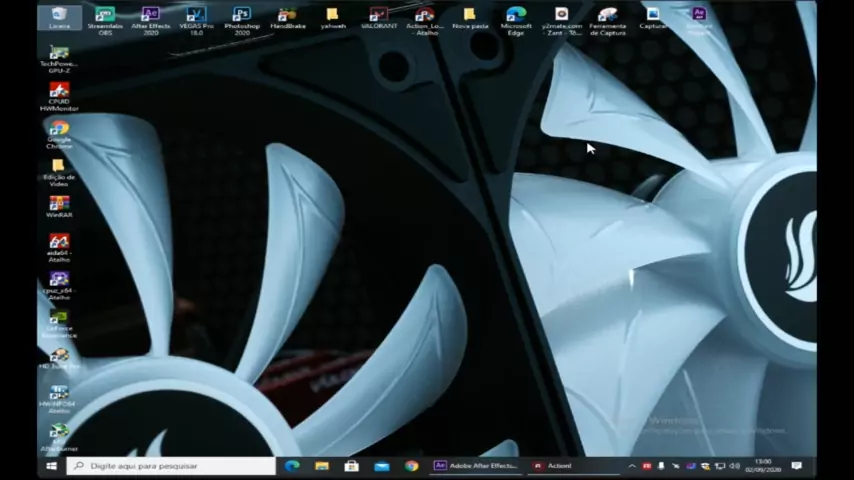Image resolution: width=854 pixels, height=480 pixels.
Task: Switch to the Action! taskbar window
Action: point(553,466)
